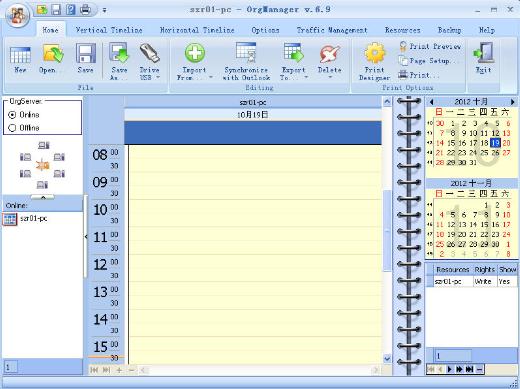This screenshot has width=520, height=389.
Task: Click Rights column header
Action: 485,269
